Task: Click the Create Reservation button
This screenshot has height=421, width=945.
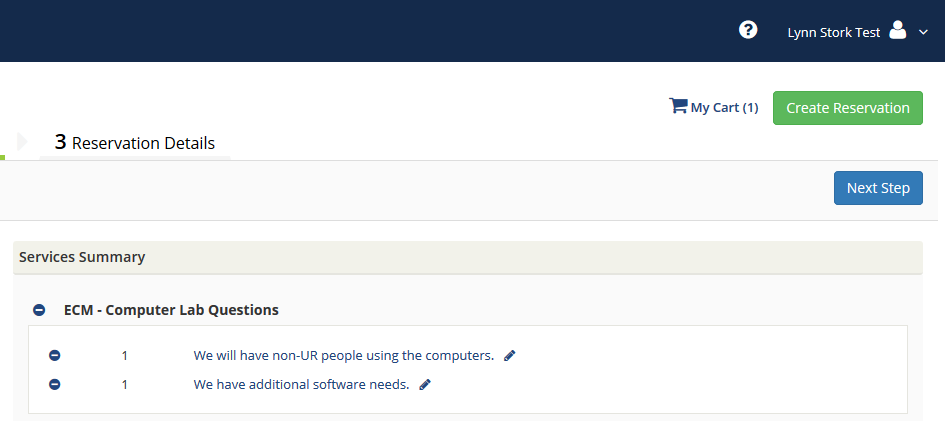Action: point(847,108)
